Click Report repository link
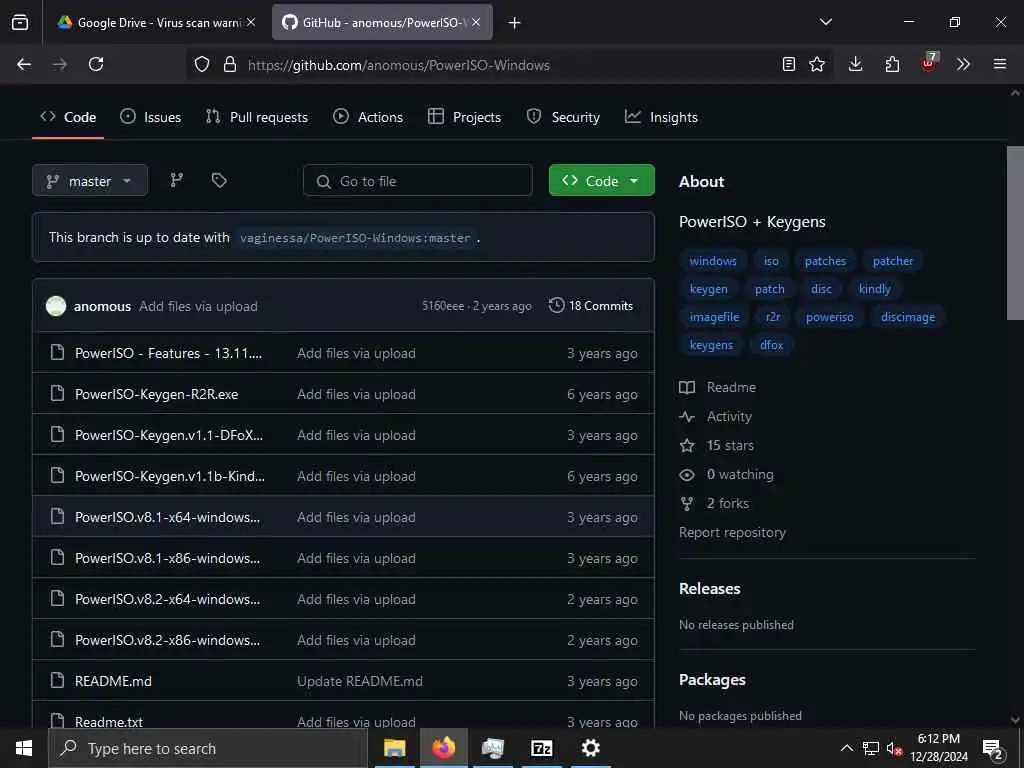Viewport: 1024px width, 768px height. click(x=732, y=532)
